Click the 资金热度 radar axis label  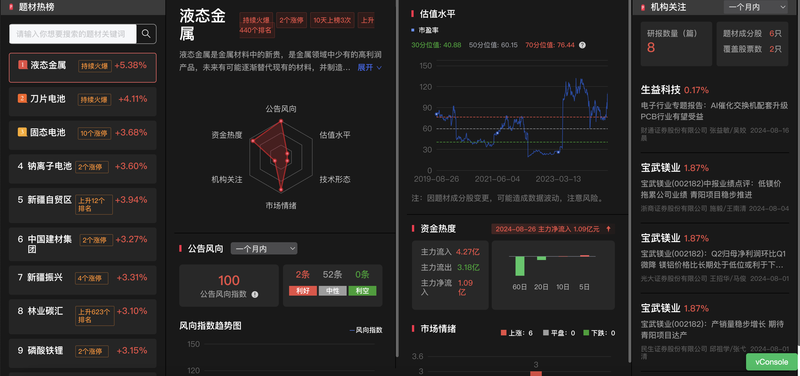pos(227,135)
